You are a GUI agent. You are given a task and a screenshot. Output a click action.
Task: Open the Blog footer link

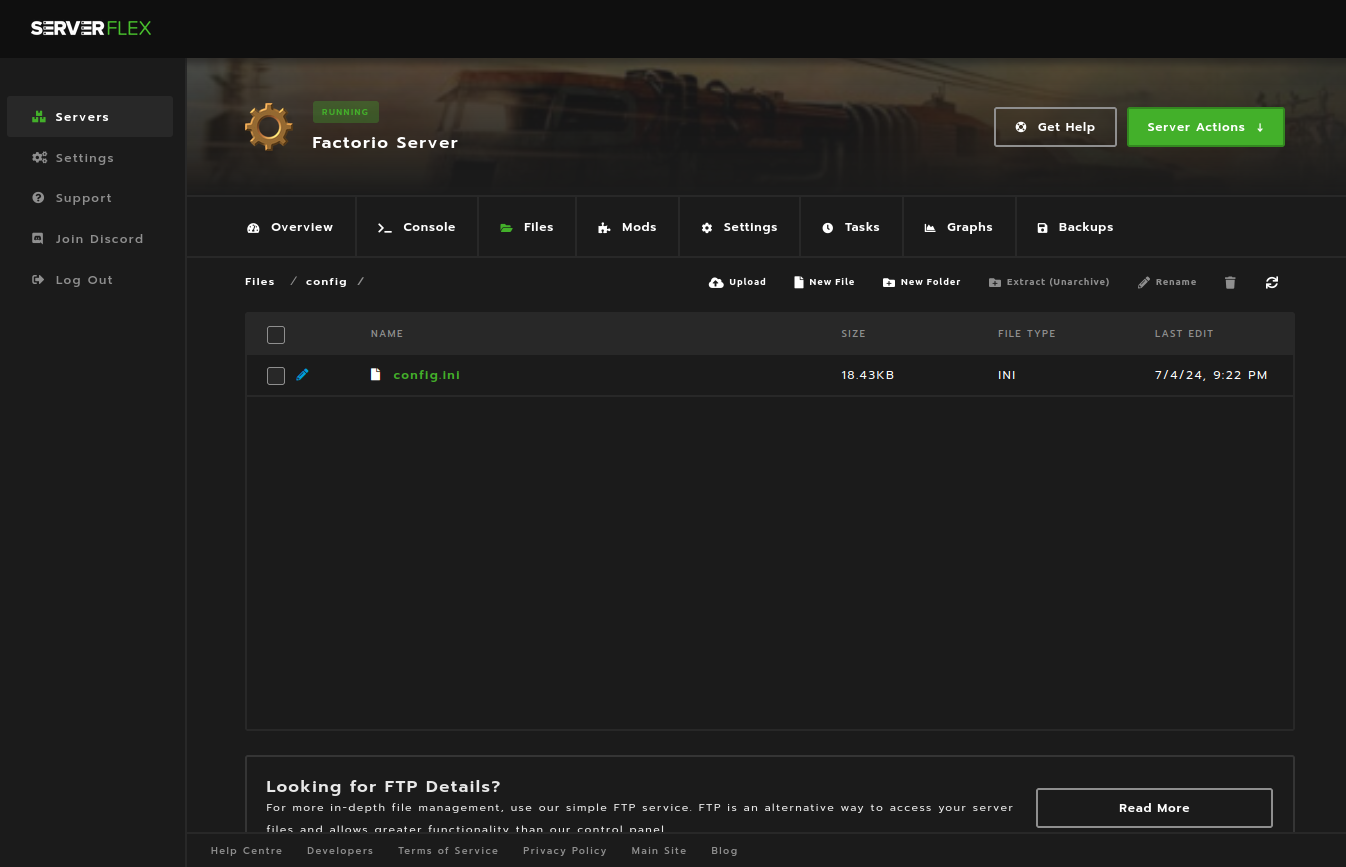click(x=725, y=851)
